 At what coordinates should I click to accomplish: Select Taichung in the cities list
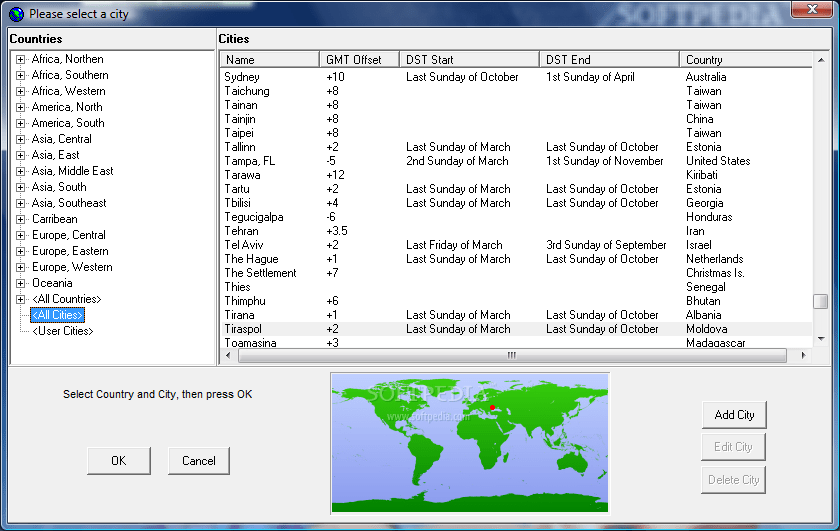(x=247, y=91)
